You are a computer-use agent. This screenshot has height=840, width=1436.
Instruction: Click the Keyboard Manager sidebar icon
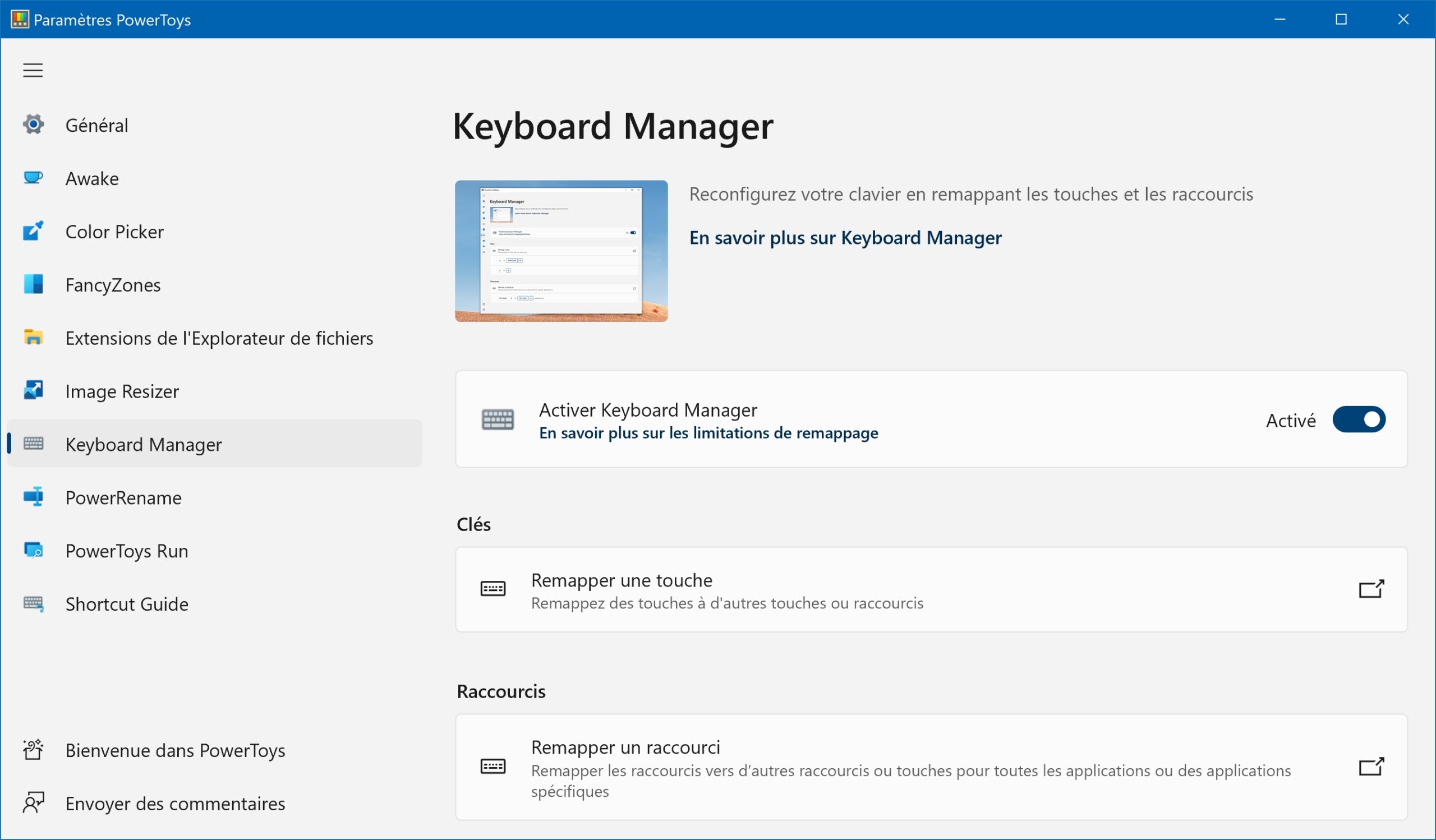(x=34, y=443)
